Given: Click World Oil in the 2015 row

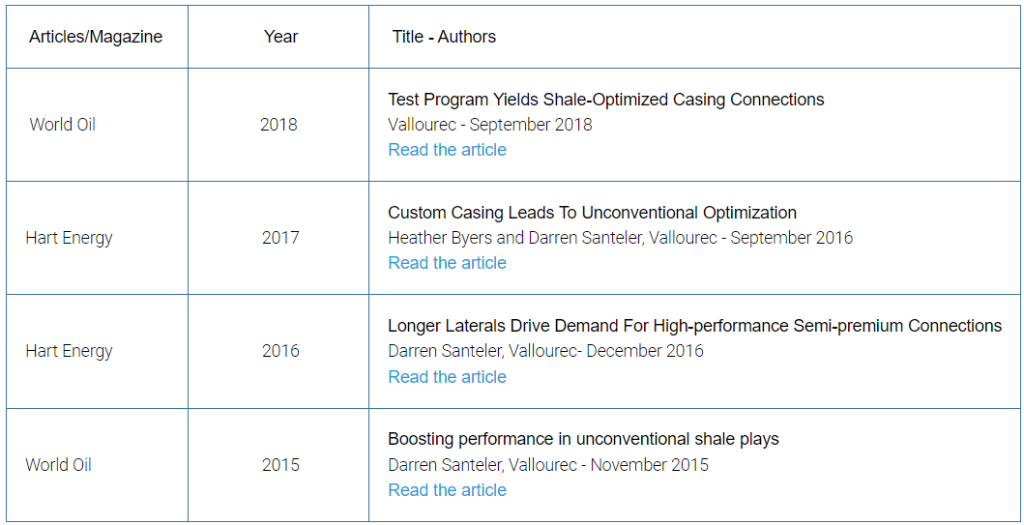Looking at the screenshot, I should (x=59, y=464).
